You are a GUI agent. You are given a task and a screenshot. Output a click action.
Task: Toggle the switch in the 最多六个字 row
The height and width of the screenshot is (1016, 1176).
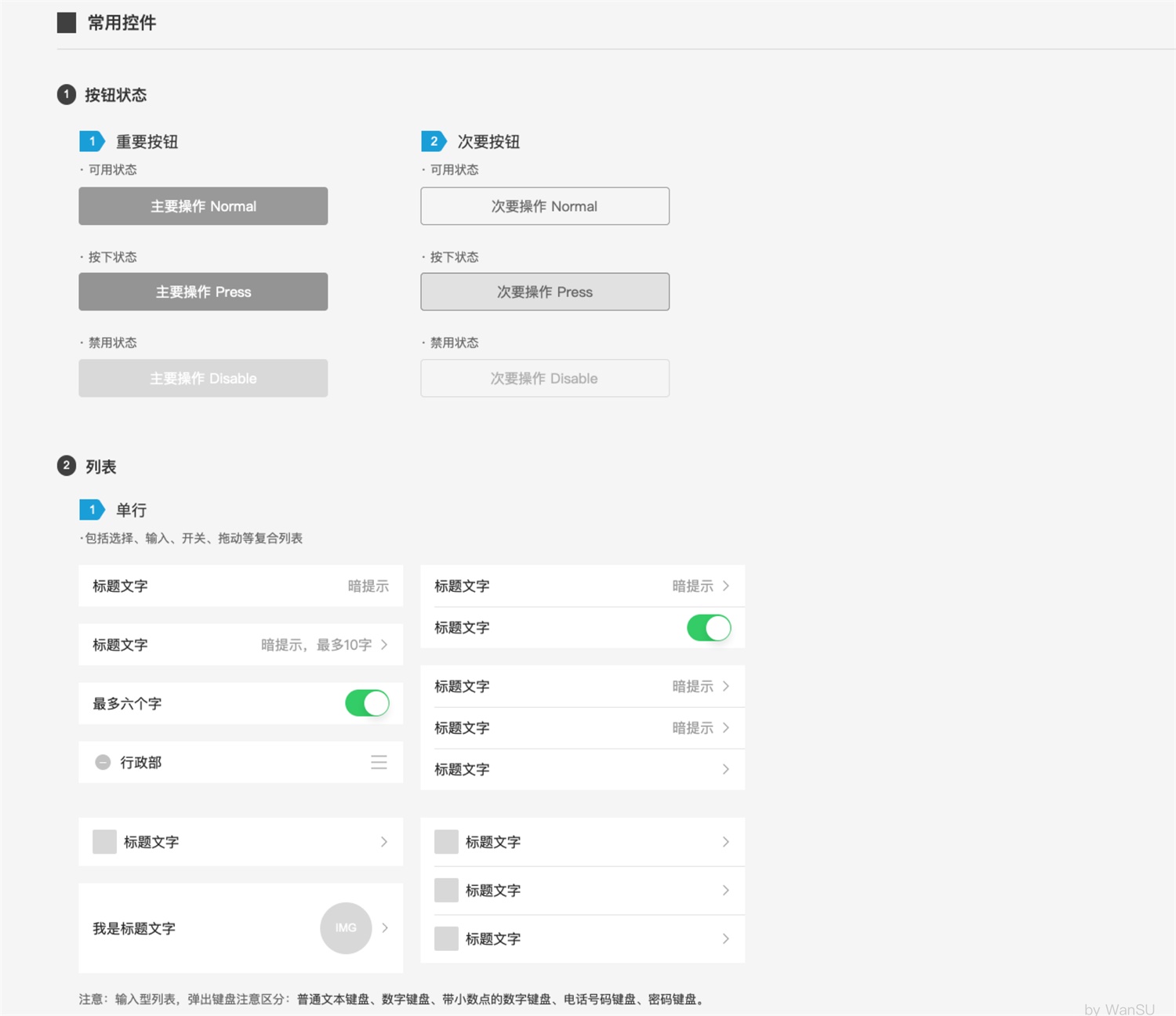point(367,703)
